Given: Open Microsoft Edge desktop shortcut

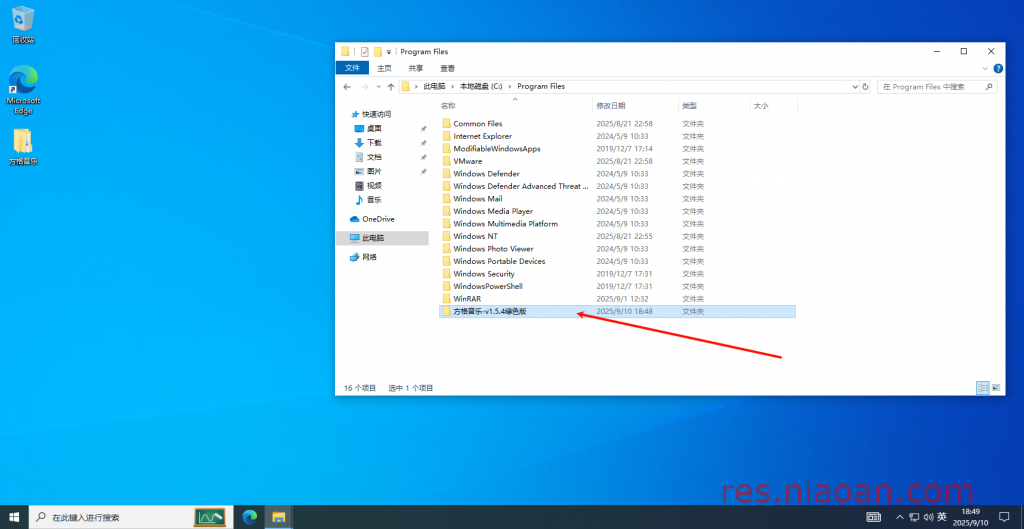Looking at the screenshot, I should [23, 89].
